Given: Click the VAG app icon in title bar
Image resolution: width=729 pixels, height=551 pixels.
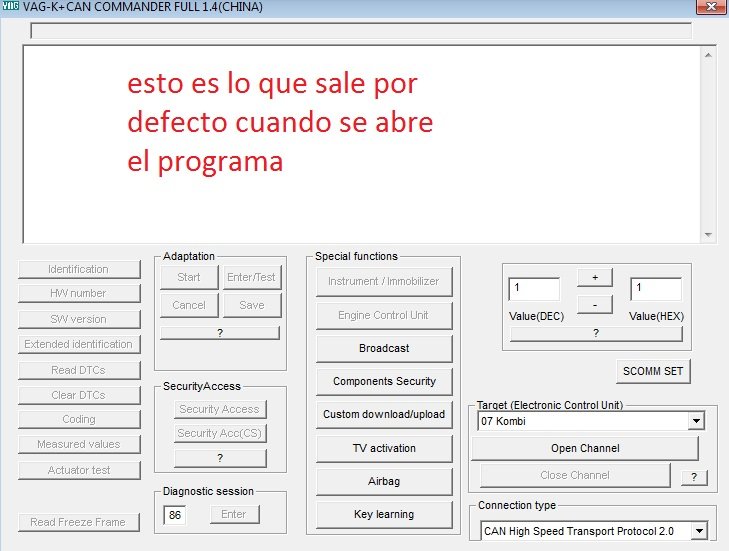Looking at the screenshot, I should coord(11,6).
